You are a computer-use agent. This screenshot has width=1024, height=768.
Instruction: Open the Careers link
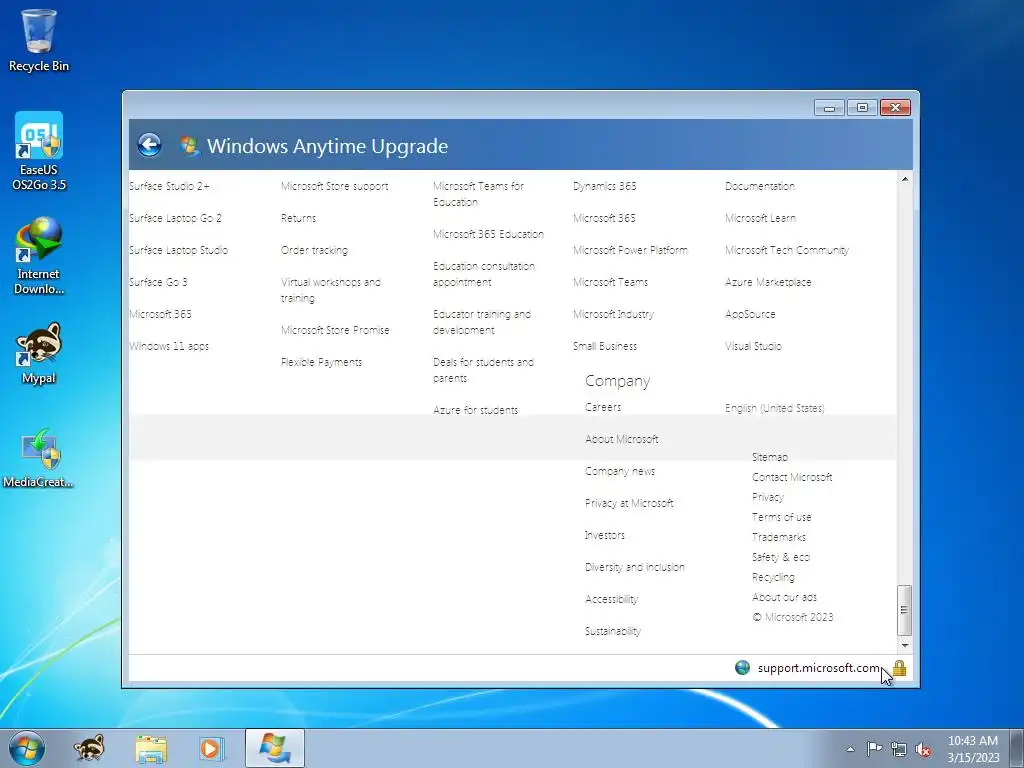[603, 408]
